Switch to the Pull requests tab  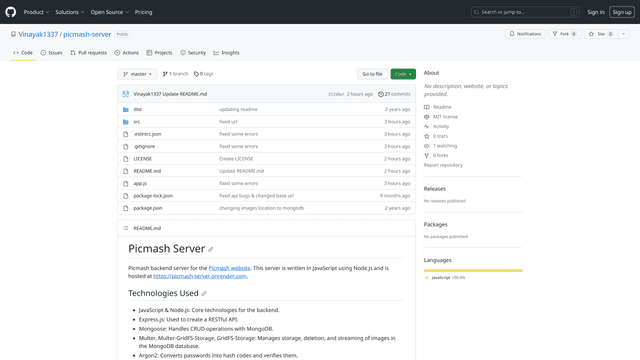pos(88,53)
